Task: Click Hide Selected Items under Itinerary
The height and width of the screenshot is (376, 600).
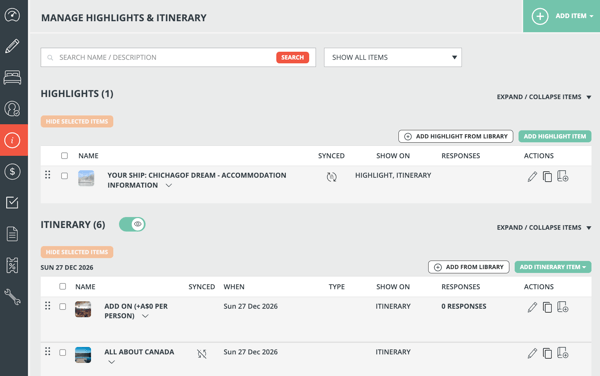Action: (x=77, y=252)
